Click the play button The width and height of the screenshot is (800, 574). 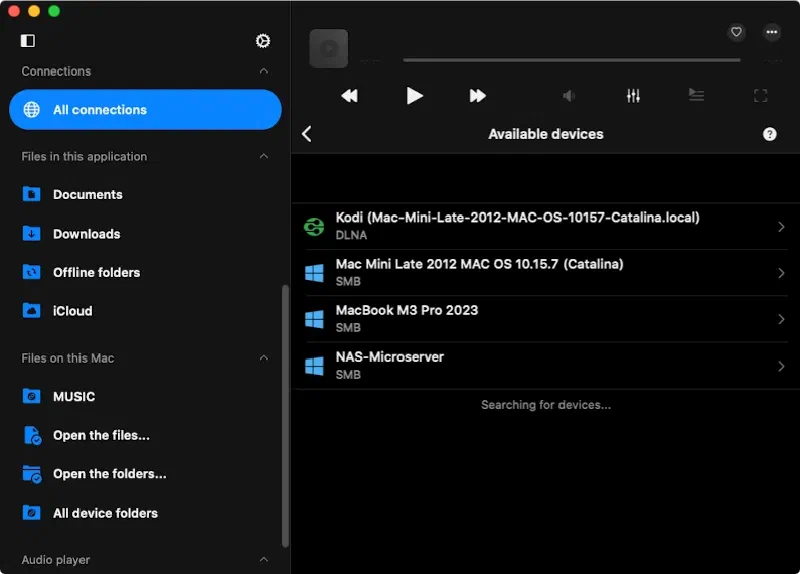tap(414, 96)
